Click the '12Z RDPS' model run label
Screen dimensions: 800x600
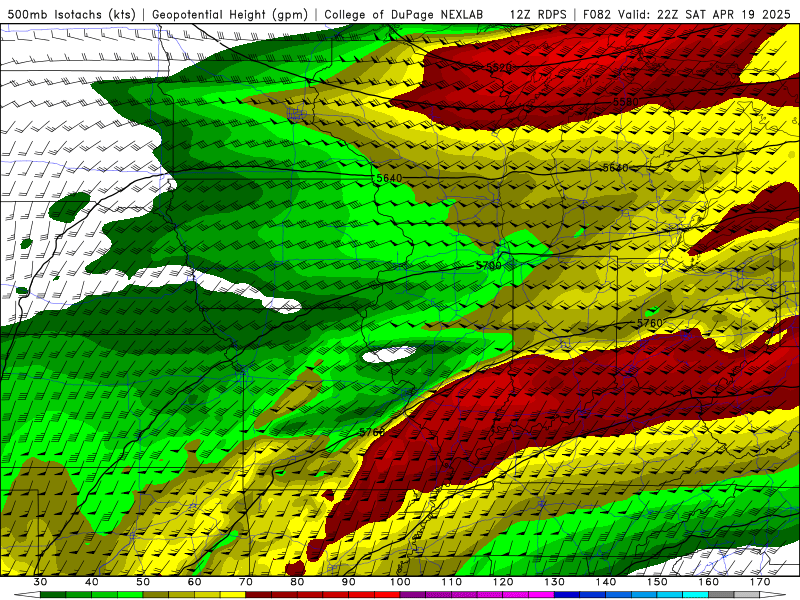538,15
